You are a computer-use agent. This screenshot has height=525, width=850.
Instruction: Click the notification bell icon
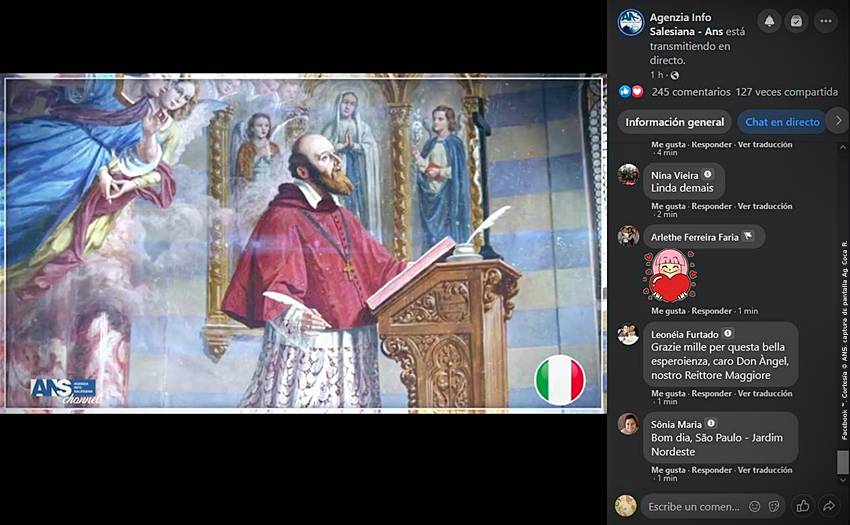pyautogui.click(x=769, y=21)
